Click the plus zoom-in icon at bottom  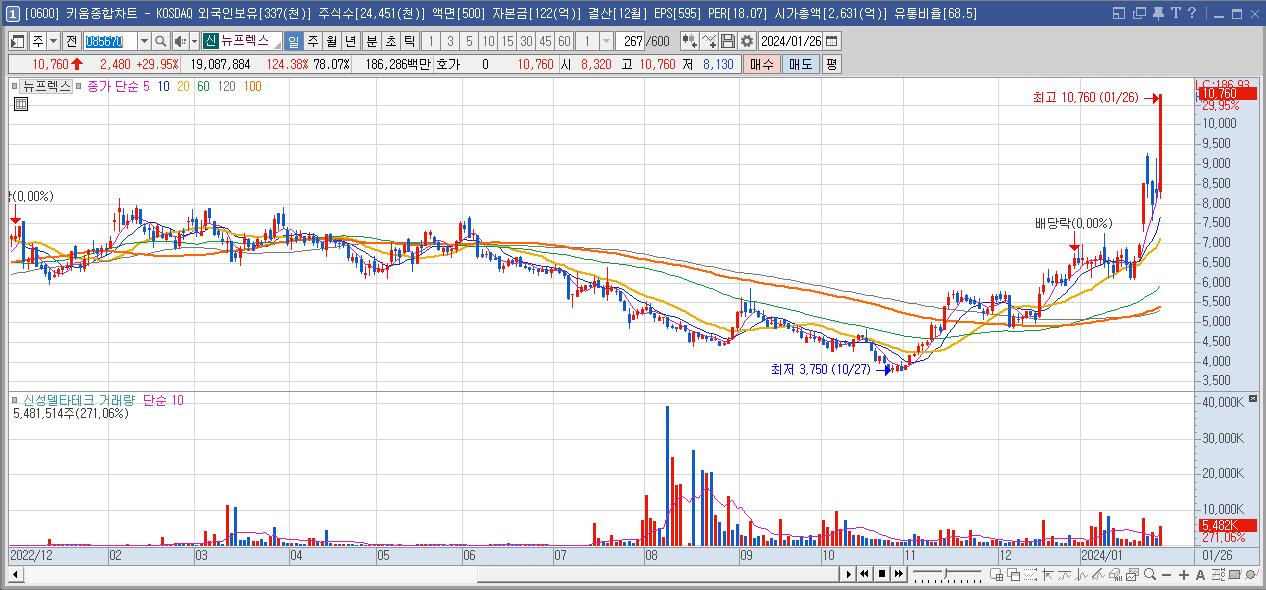pos(1184,574)
